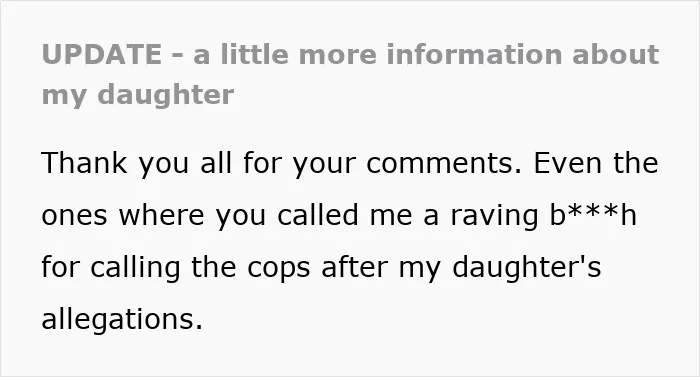Click the word UPDATE in the heading

[101, 54]
